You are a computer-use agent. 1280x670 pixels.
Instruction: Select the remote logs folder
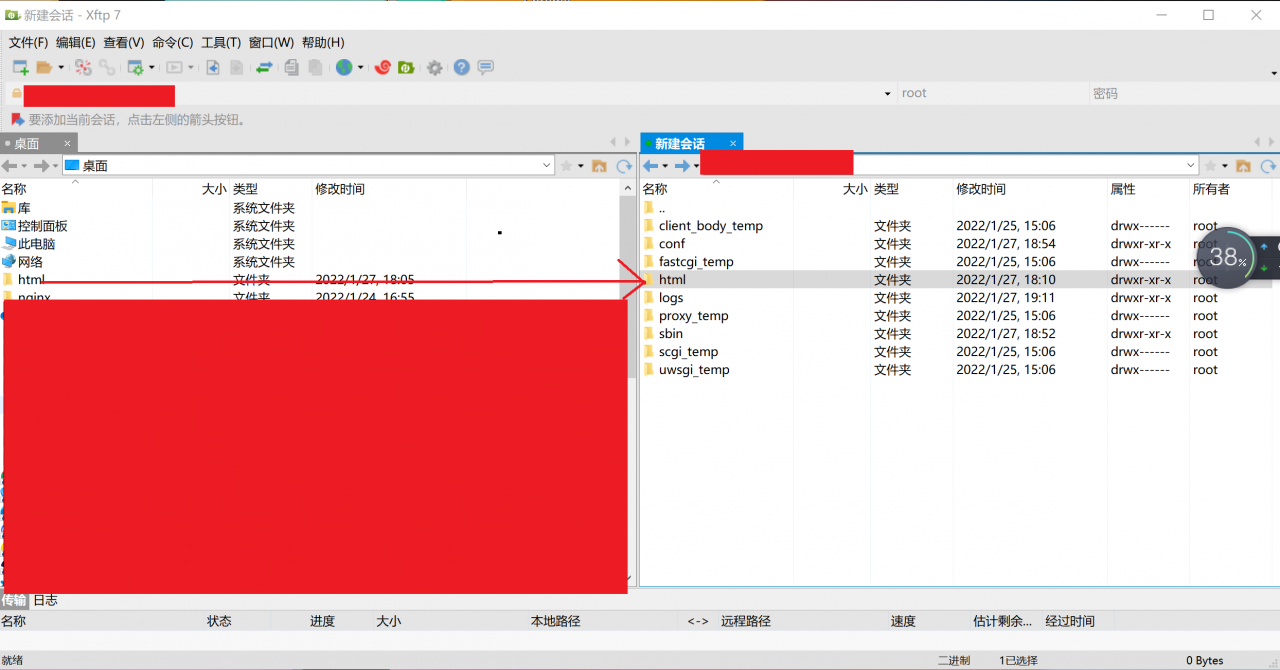[671, 298]
